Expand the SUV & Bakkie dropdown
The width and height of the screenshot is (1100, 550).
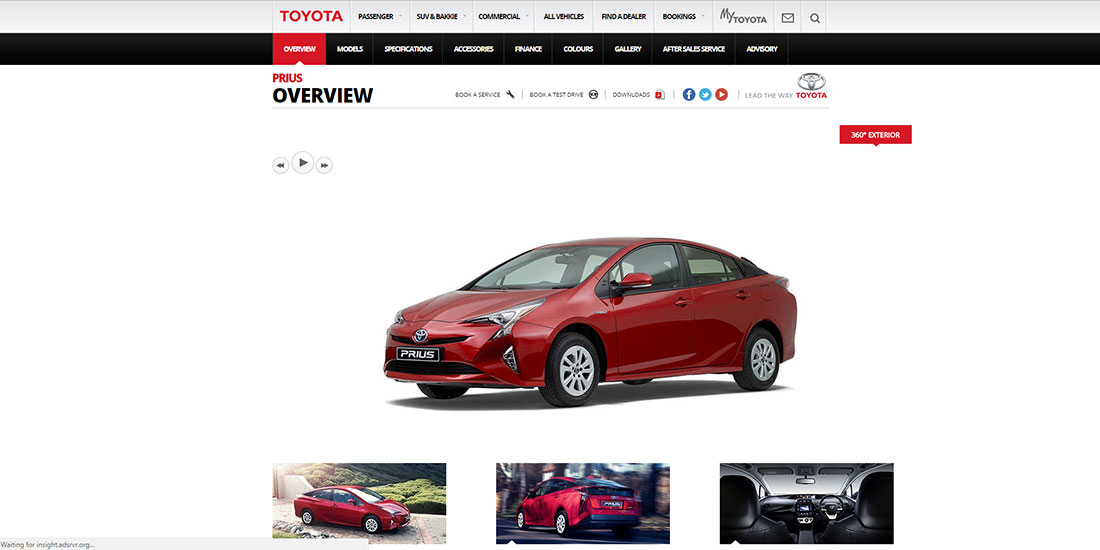(441, 17)
